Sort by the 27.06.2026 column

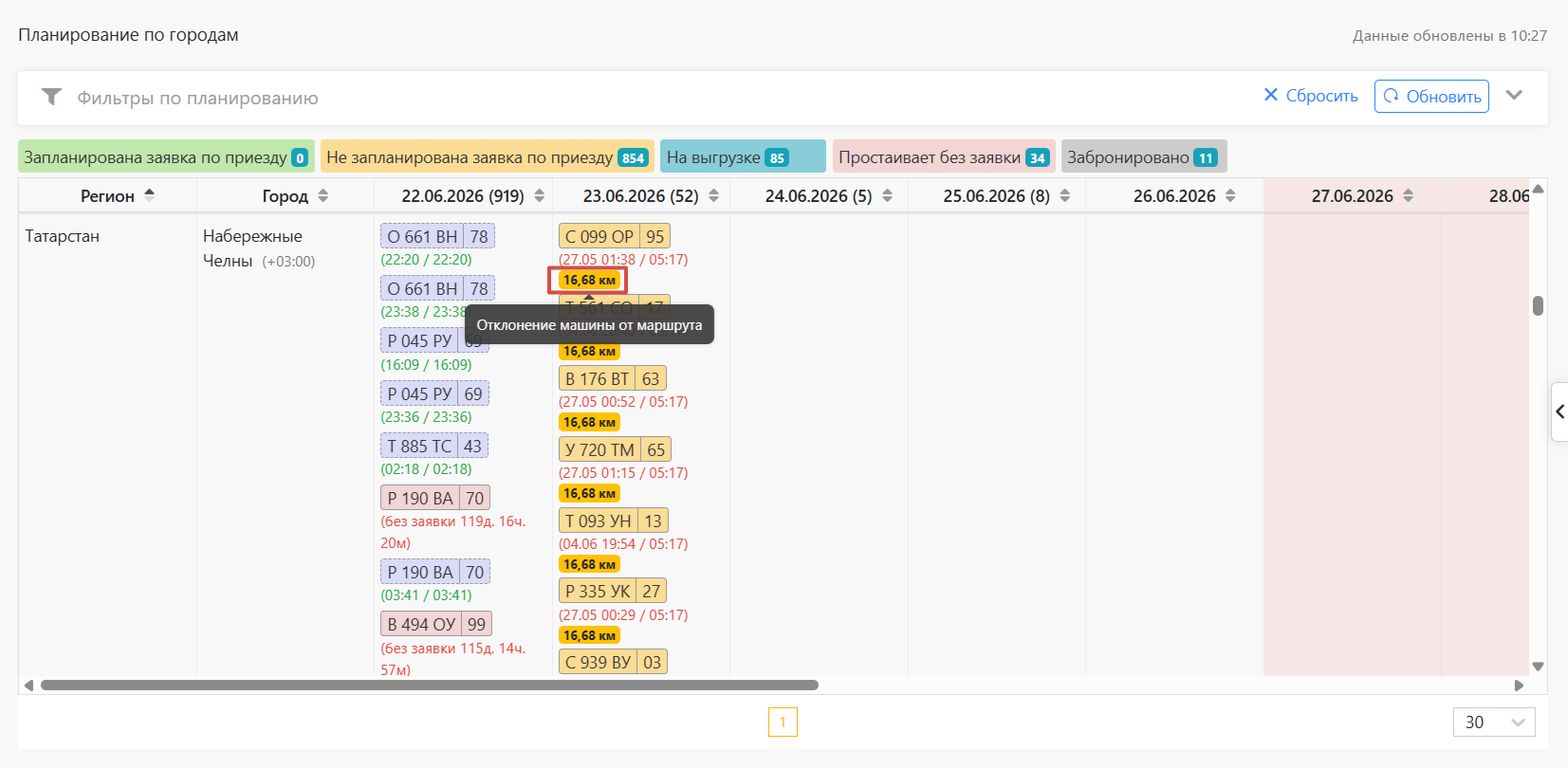click(1409, 195)
